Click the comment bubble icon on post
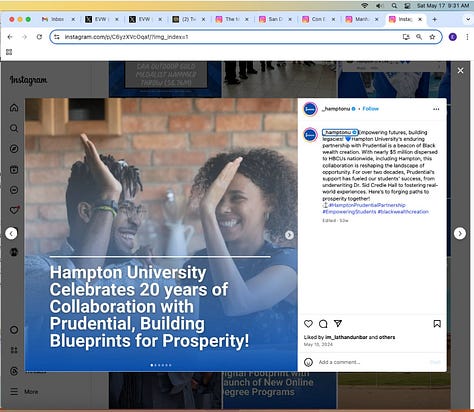The height and width of the screenshot is (412, 474). click(323, 324)
